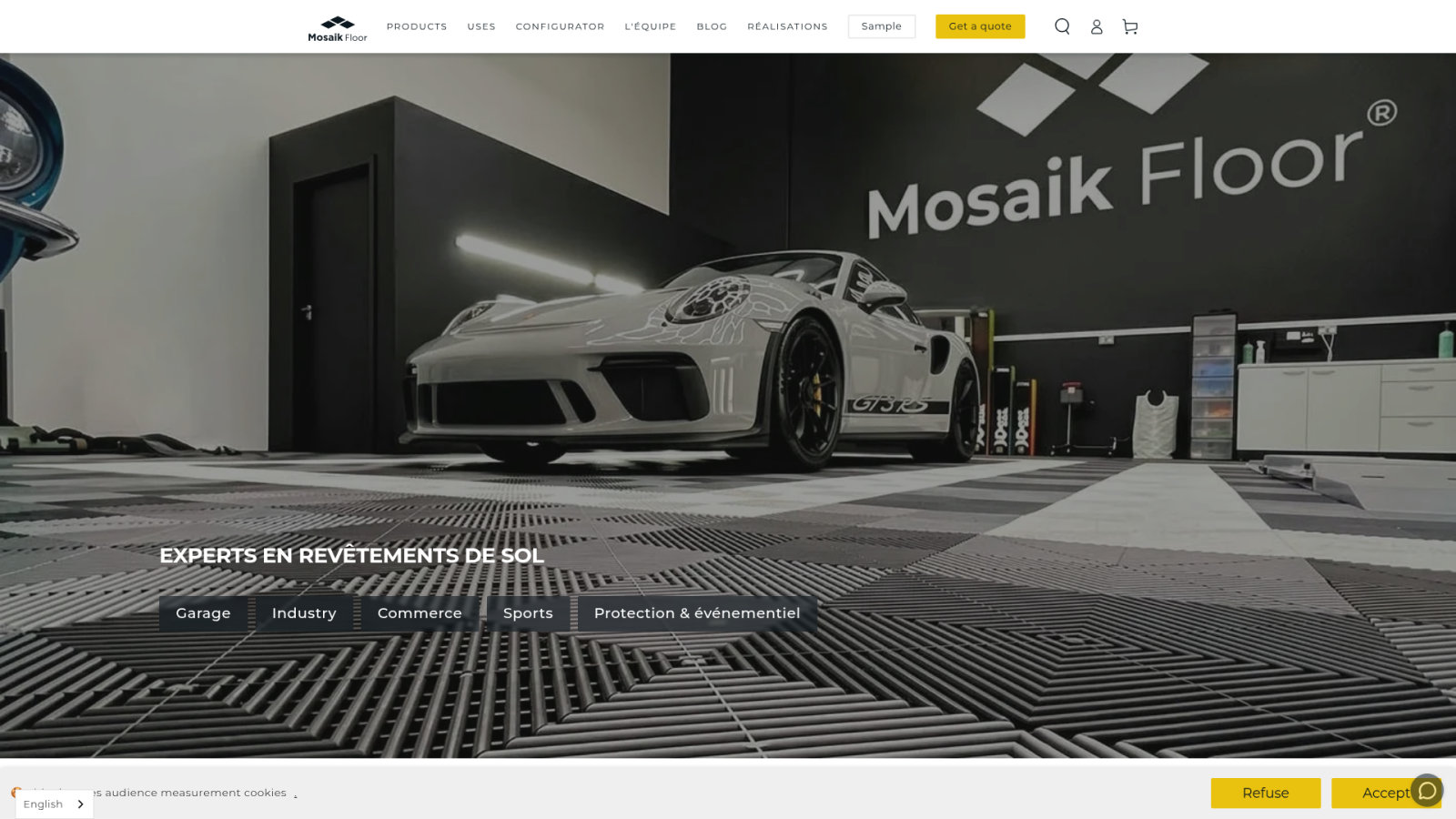Open the L'Équipe menu item
This screenshot has width=1456, height=819.
(x=651, y=26)
